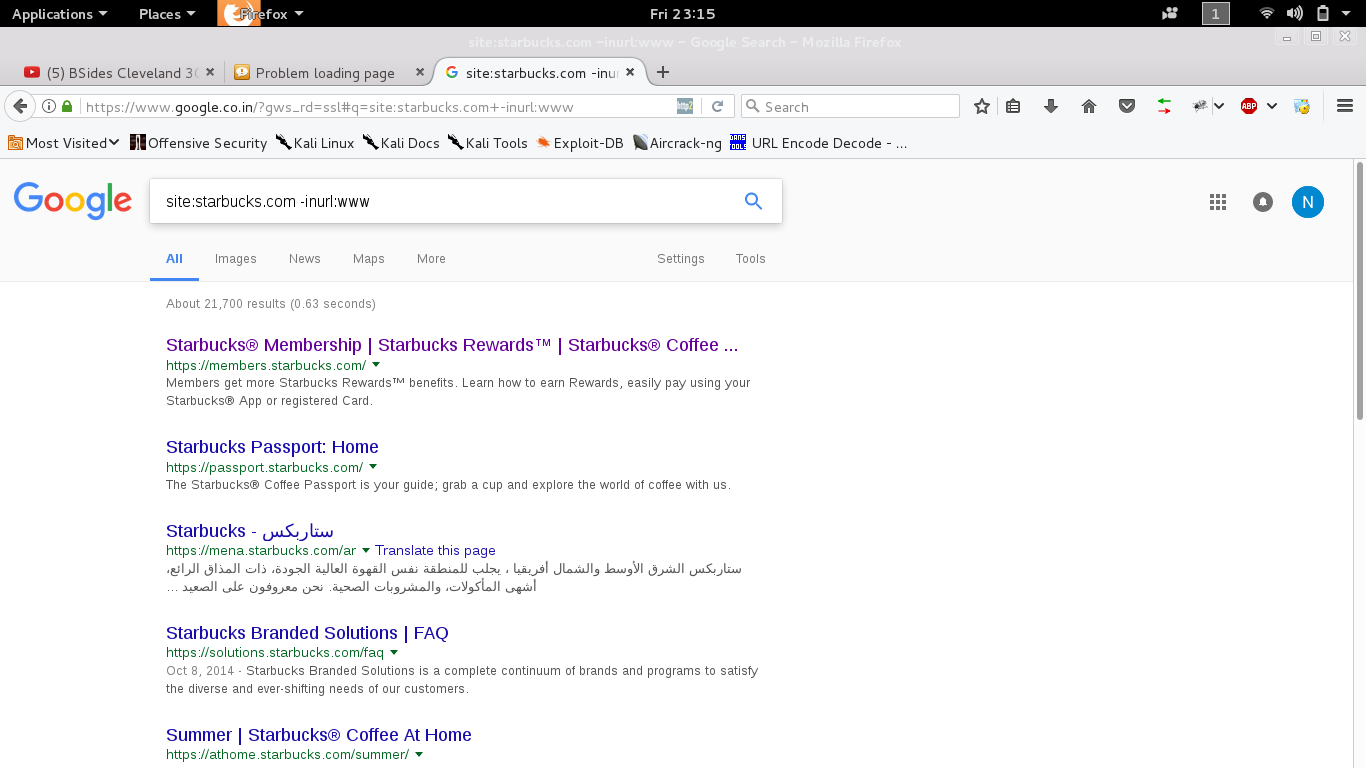The width and height of the screenshot is (1366, 768).
Task: Expand the system menu arrow in top panel
Action: tap(1346, 13)
